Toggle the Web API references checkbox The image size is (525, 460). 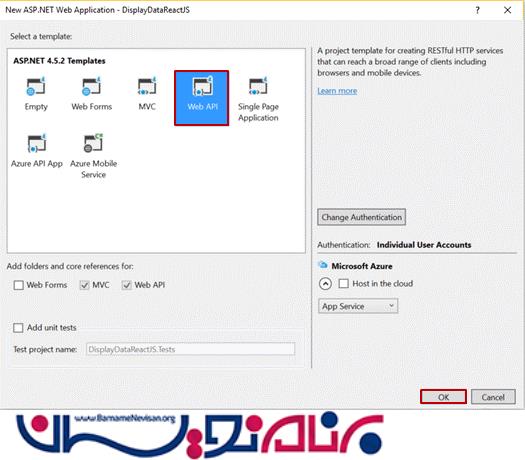click(126, 285)
